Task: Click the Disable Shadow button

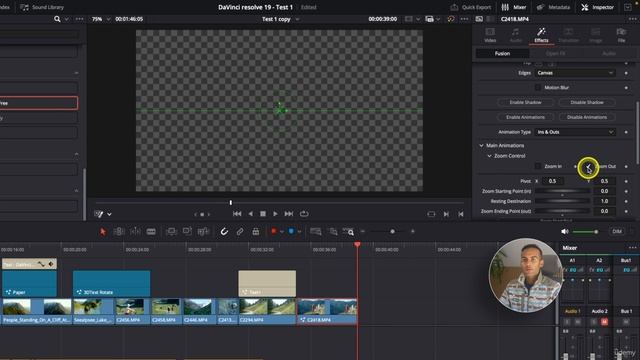Action: click(587, 102)
